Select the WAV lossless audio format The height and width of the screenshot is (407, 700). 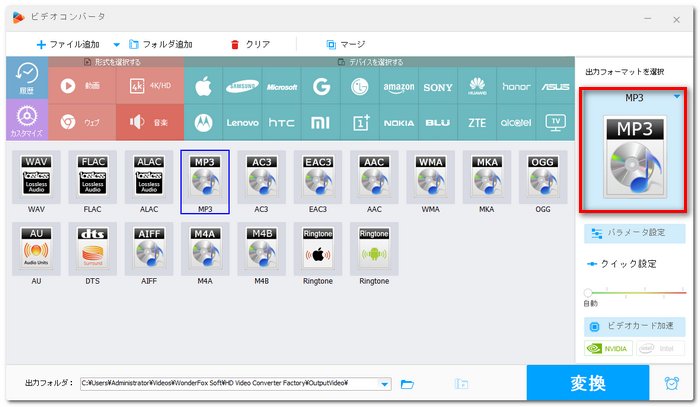pos(36,179)
